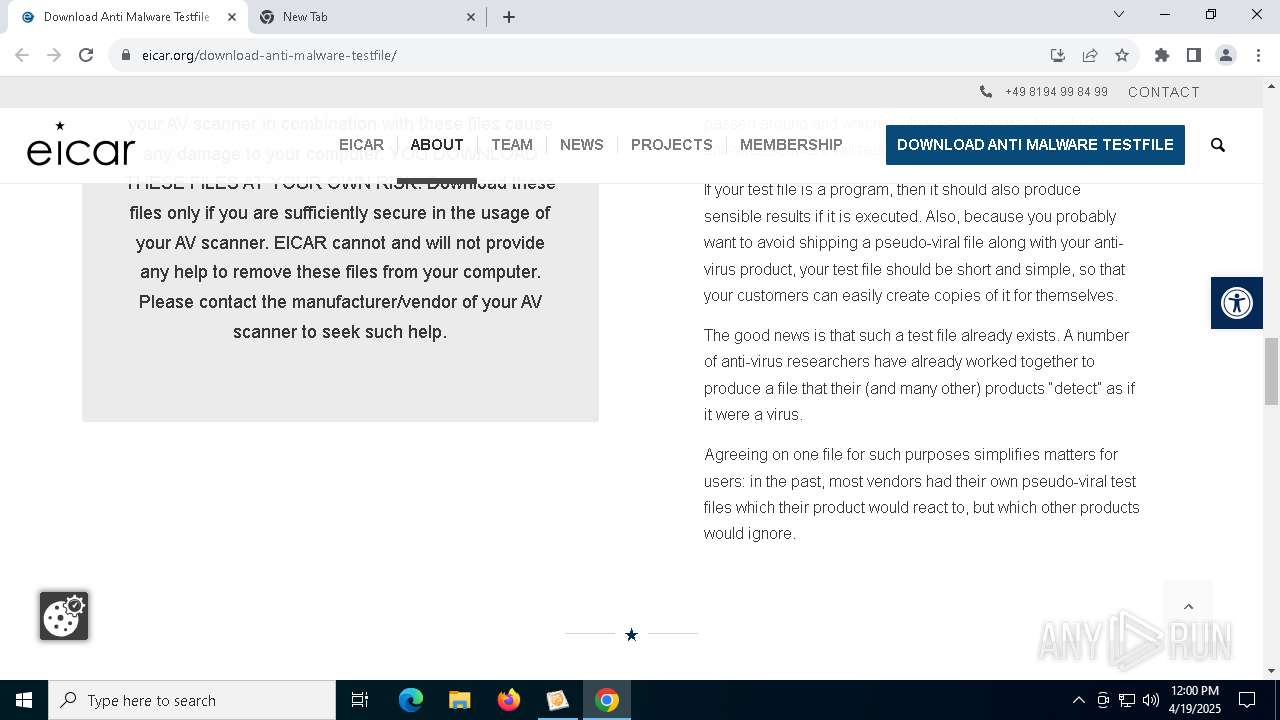Click the eicar logo

[81, 144]
